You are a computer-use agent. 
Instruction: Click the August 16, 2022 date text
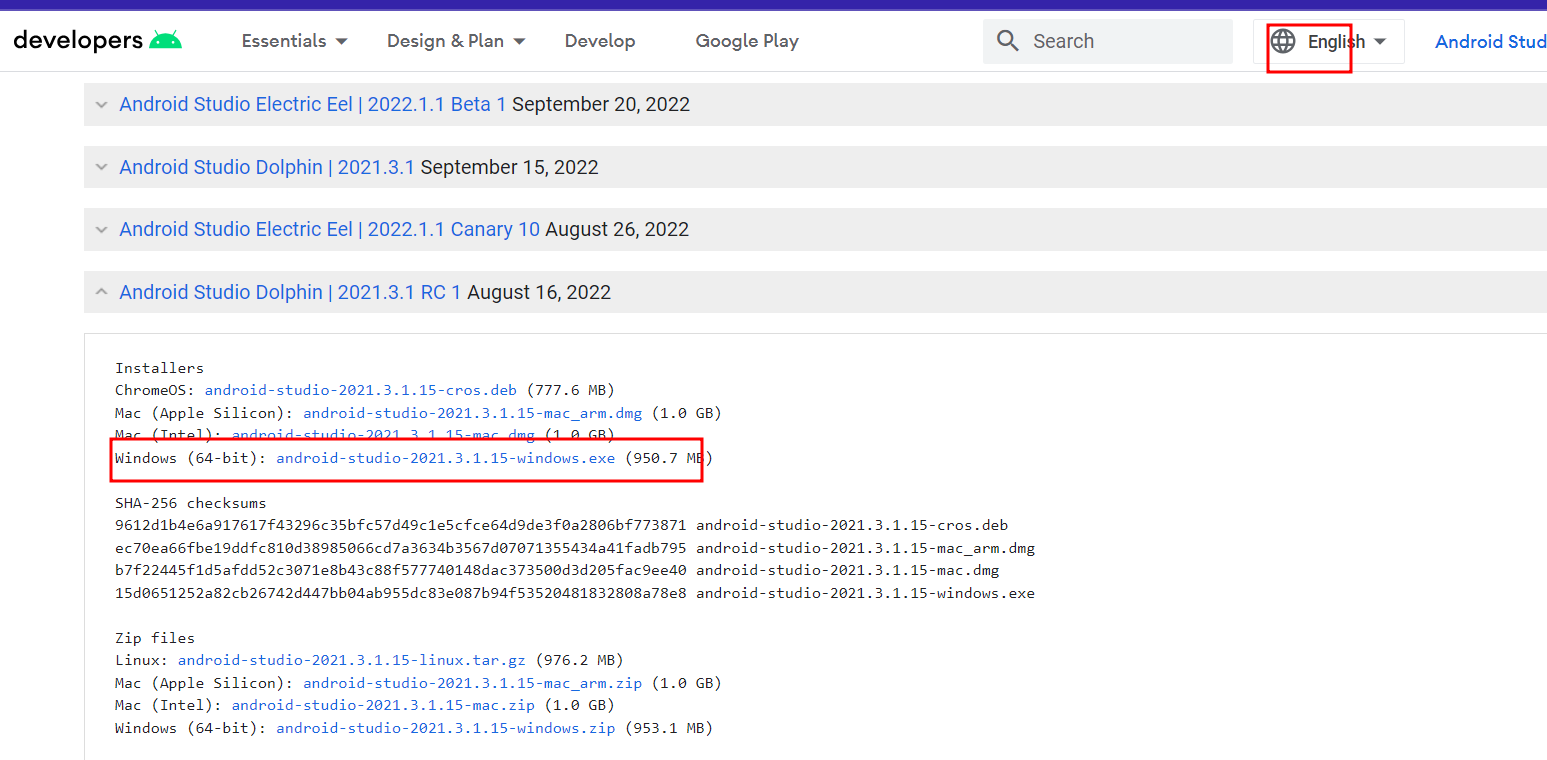click(539, 292)
